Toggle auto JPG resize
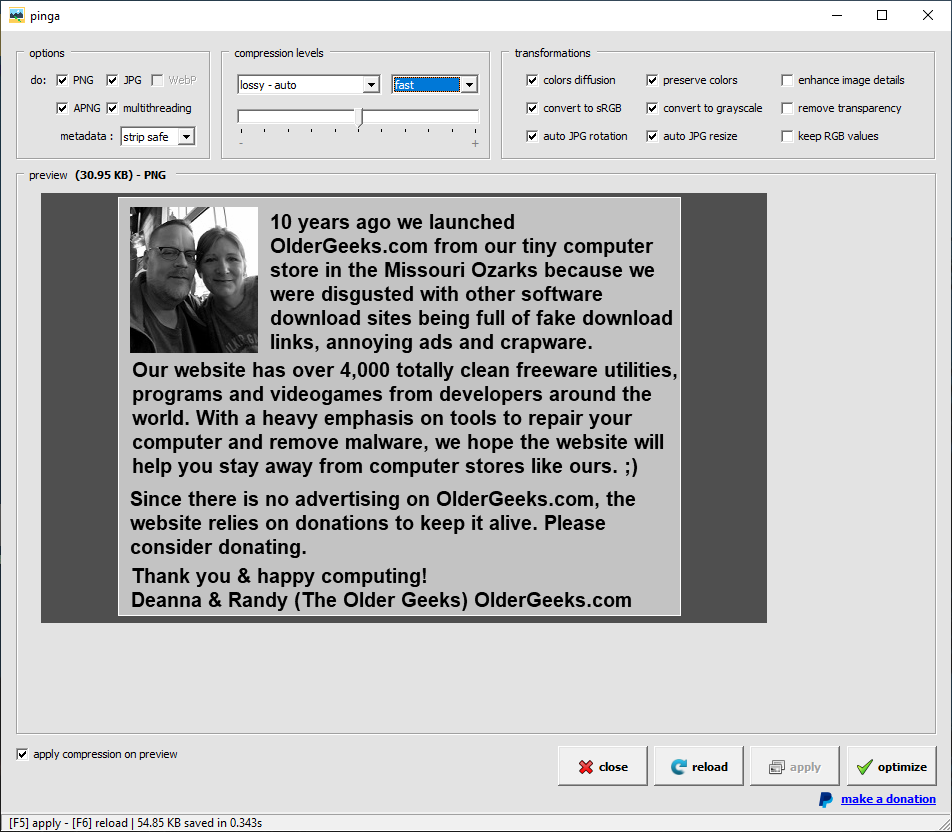Viewport: 952px width, 832px height. point(652,136)
